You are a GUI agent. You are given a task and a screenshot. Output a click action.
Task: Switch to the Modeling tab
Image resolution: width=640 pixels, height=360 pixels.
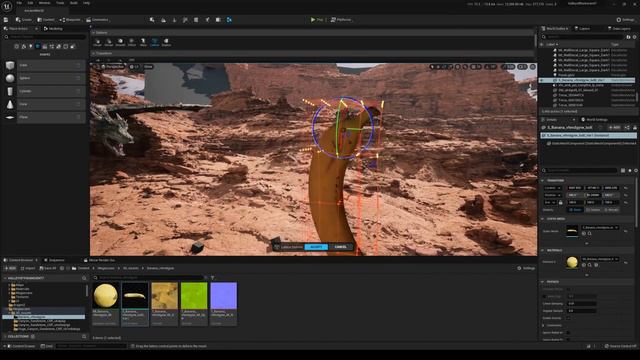pos(53,29)
